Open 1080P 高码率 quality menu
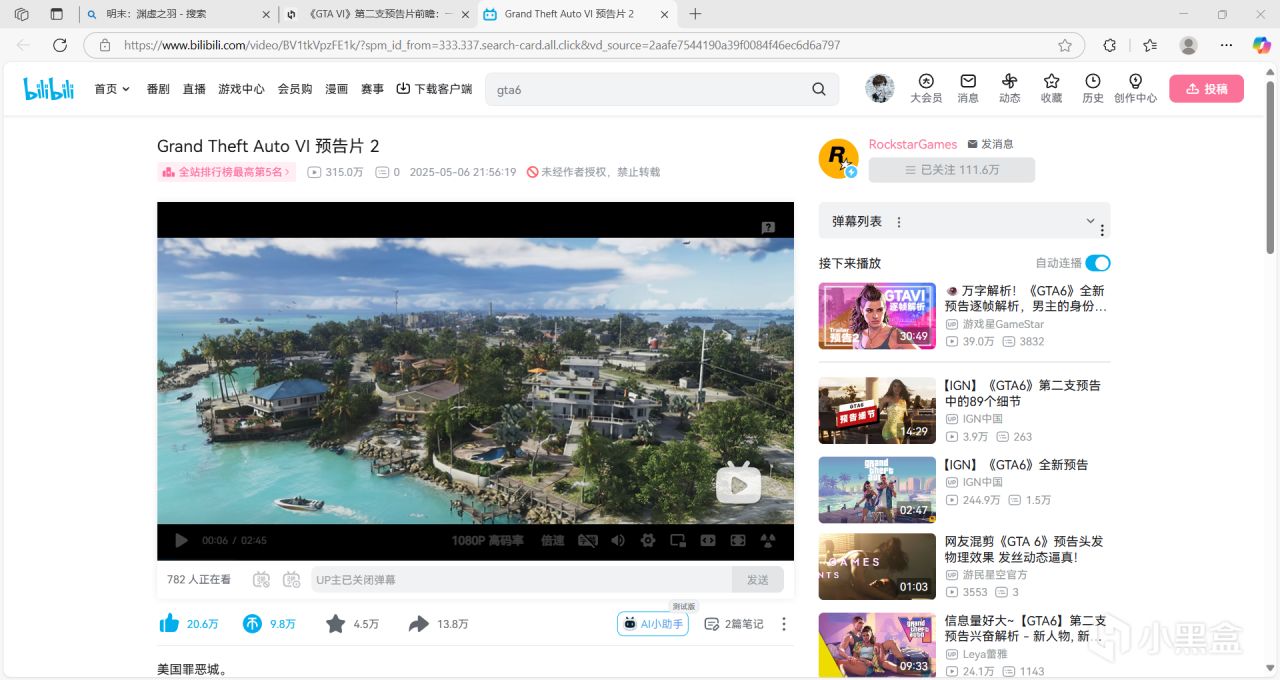 490,540
